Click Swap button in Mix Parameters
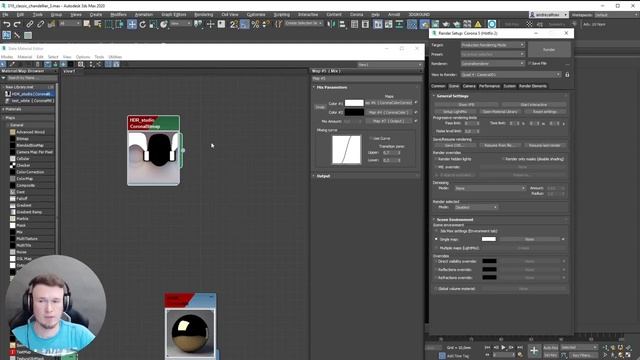640x360 pixels. pos(320,107)
